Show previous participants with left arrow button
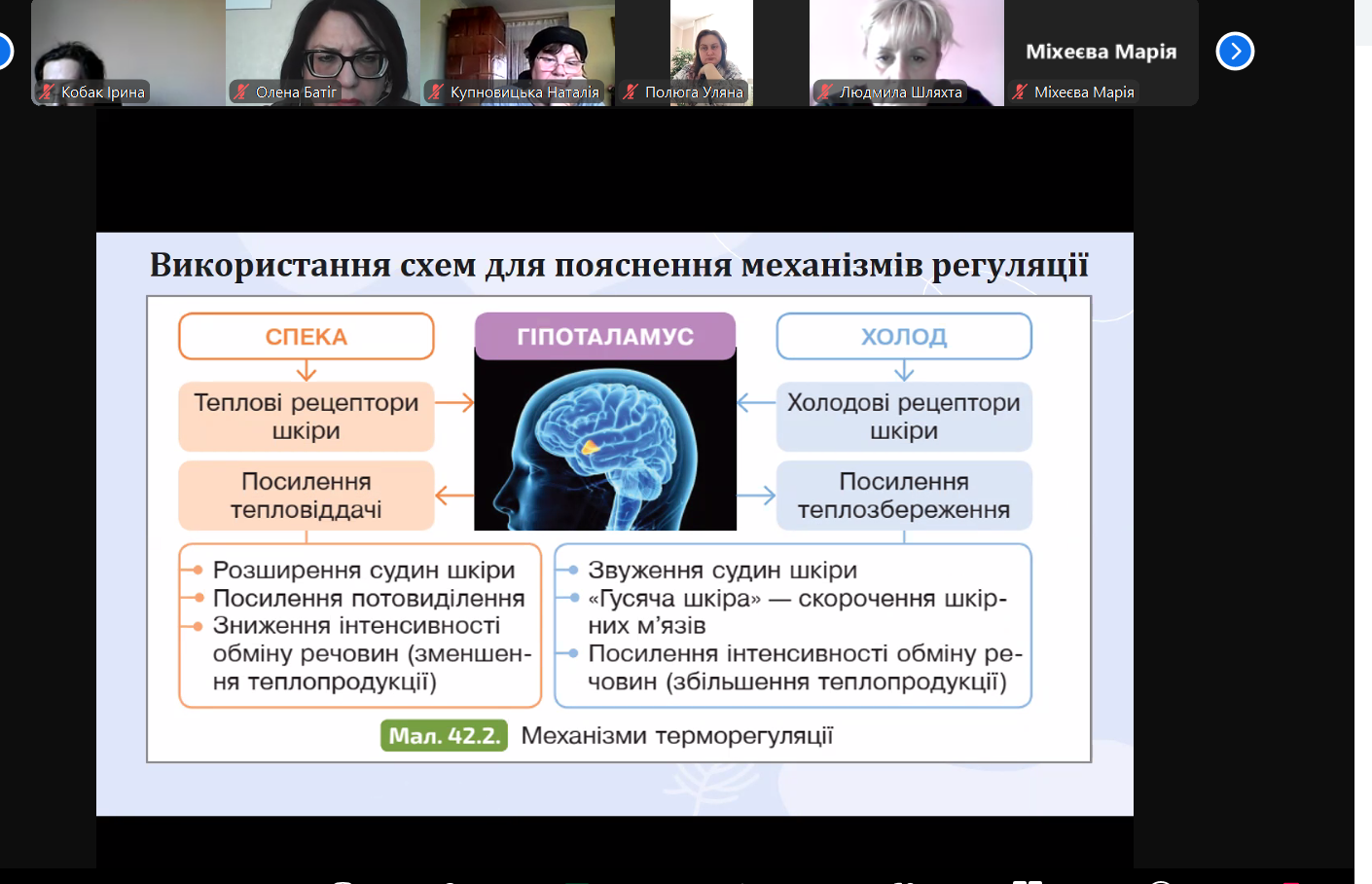Screen dimensions: 1372x884 pos(3,51)
